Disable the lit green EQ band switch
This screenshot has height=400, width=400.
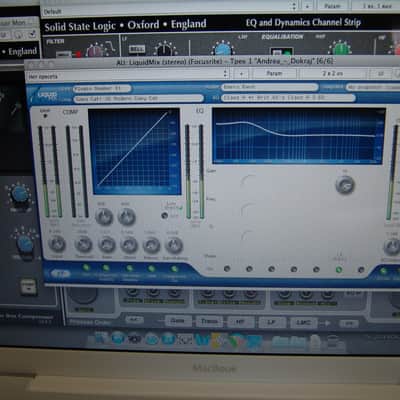(339, 270)
